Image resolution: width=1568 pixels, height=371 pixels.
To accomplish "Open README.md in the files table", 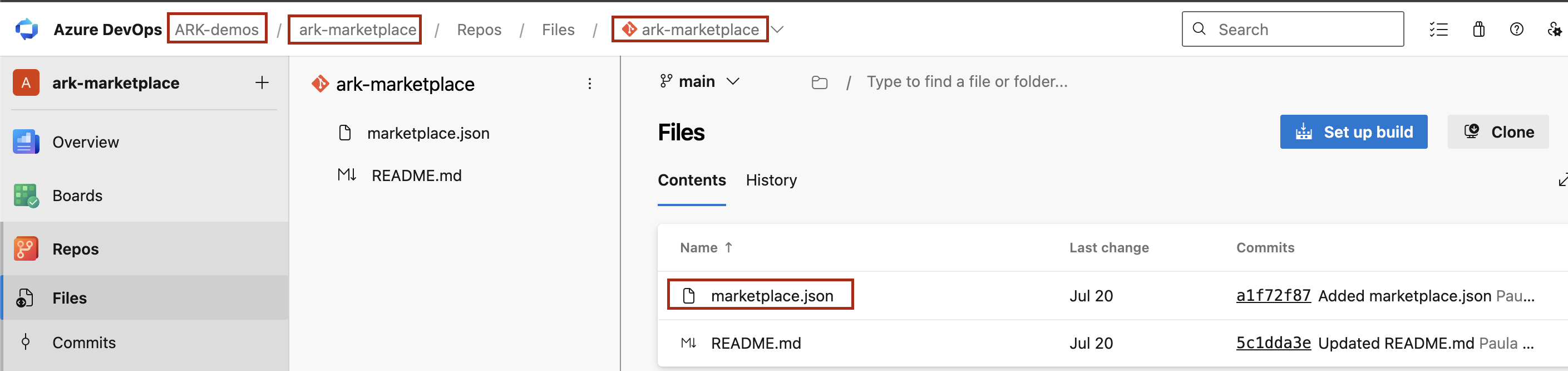I will [756, 343].
